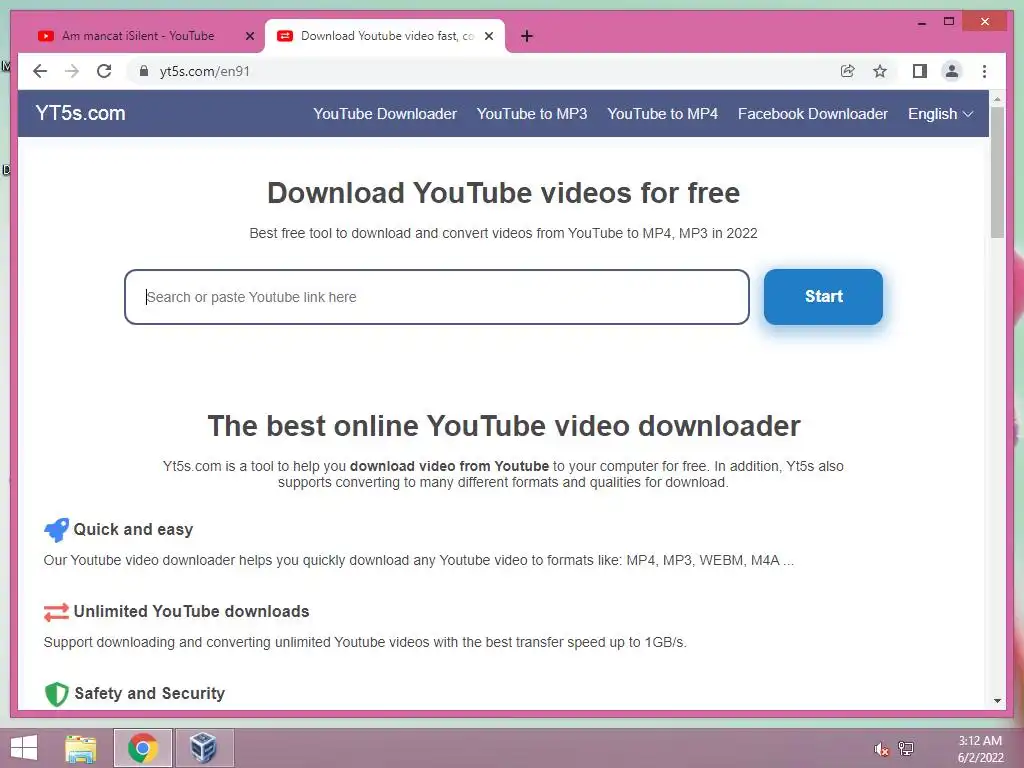1024x768 pixels.
Task: Click the Safety and Security heading
Action: coord(150,694)
